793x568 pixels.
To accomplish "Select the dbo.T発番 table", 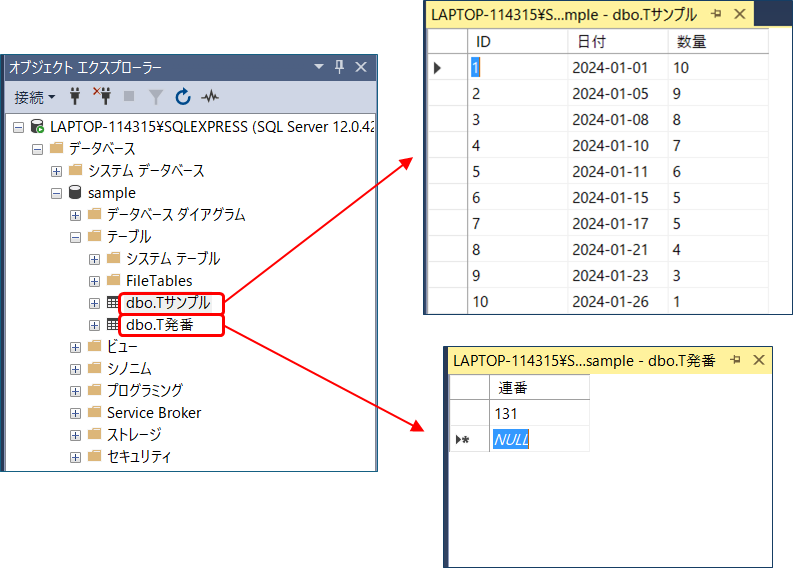I will coord(160,325).
